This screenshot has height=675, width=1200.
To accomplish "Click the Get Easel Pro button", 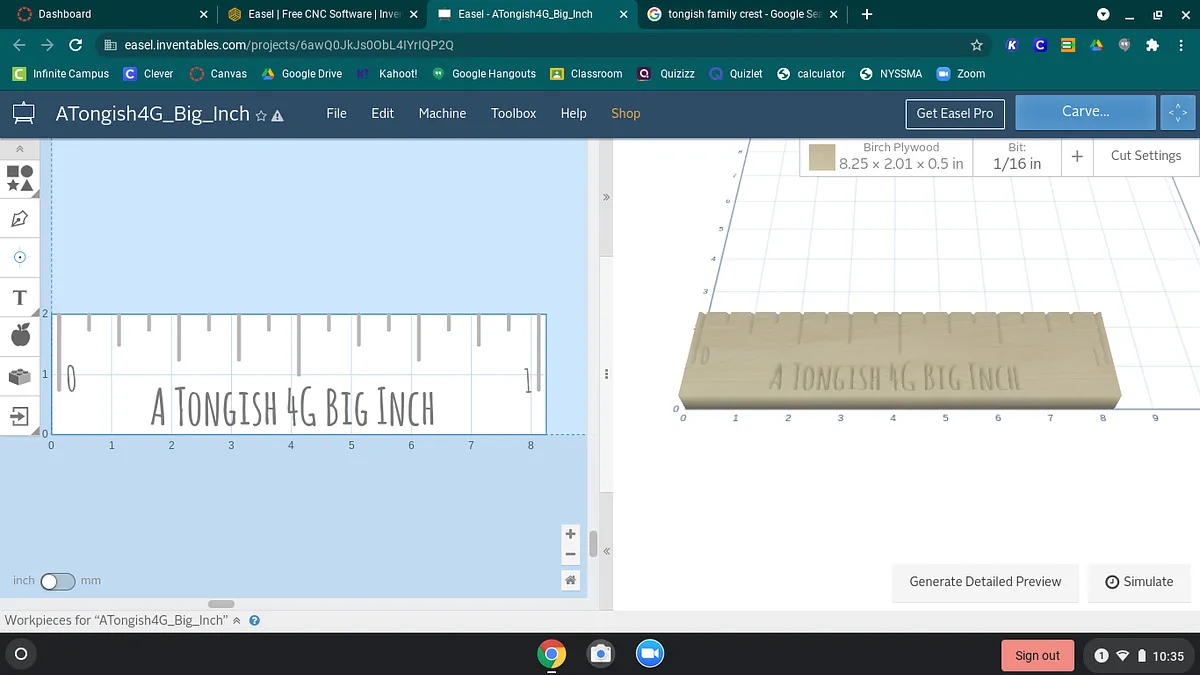I will pyautogui.click(x=954, y=113).
